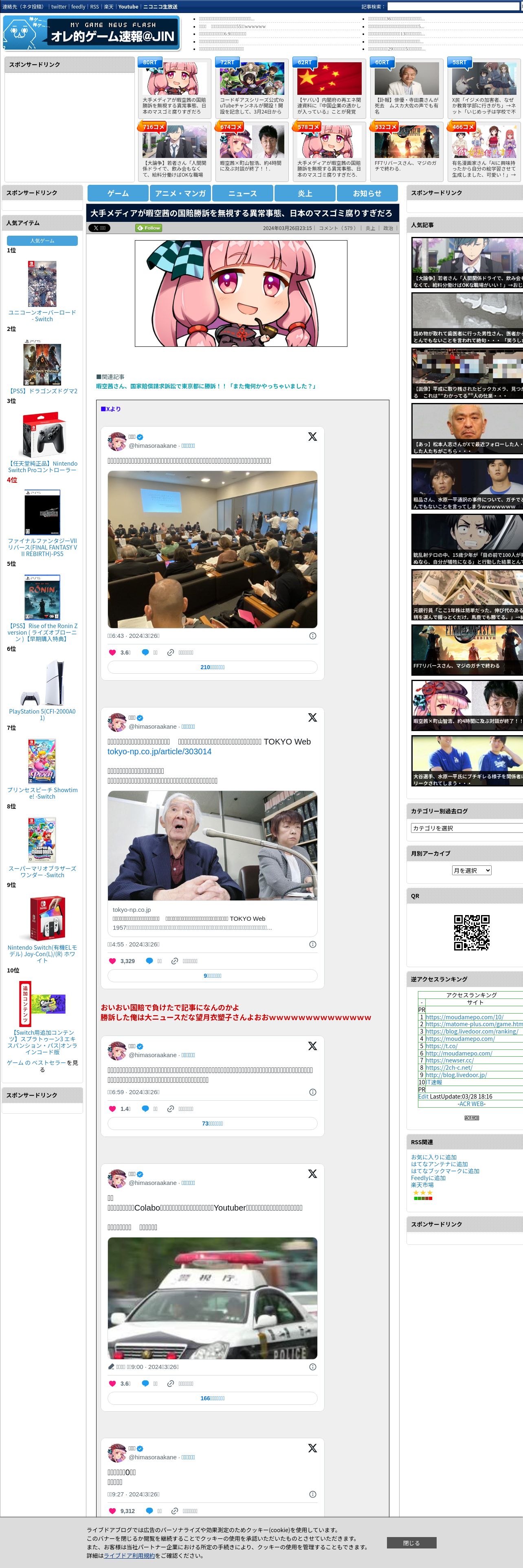This screenshot has height=1568, width=523.
Task: Open info icon on the 4:55 tweet
Action: coord(312,944)
